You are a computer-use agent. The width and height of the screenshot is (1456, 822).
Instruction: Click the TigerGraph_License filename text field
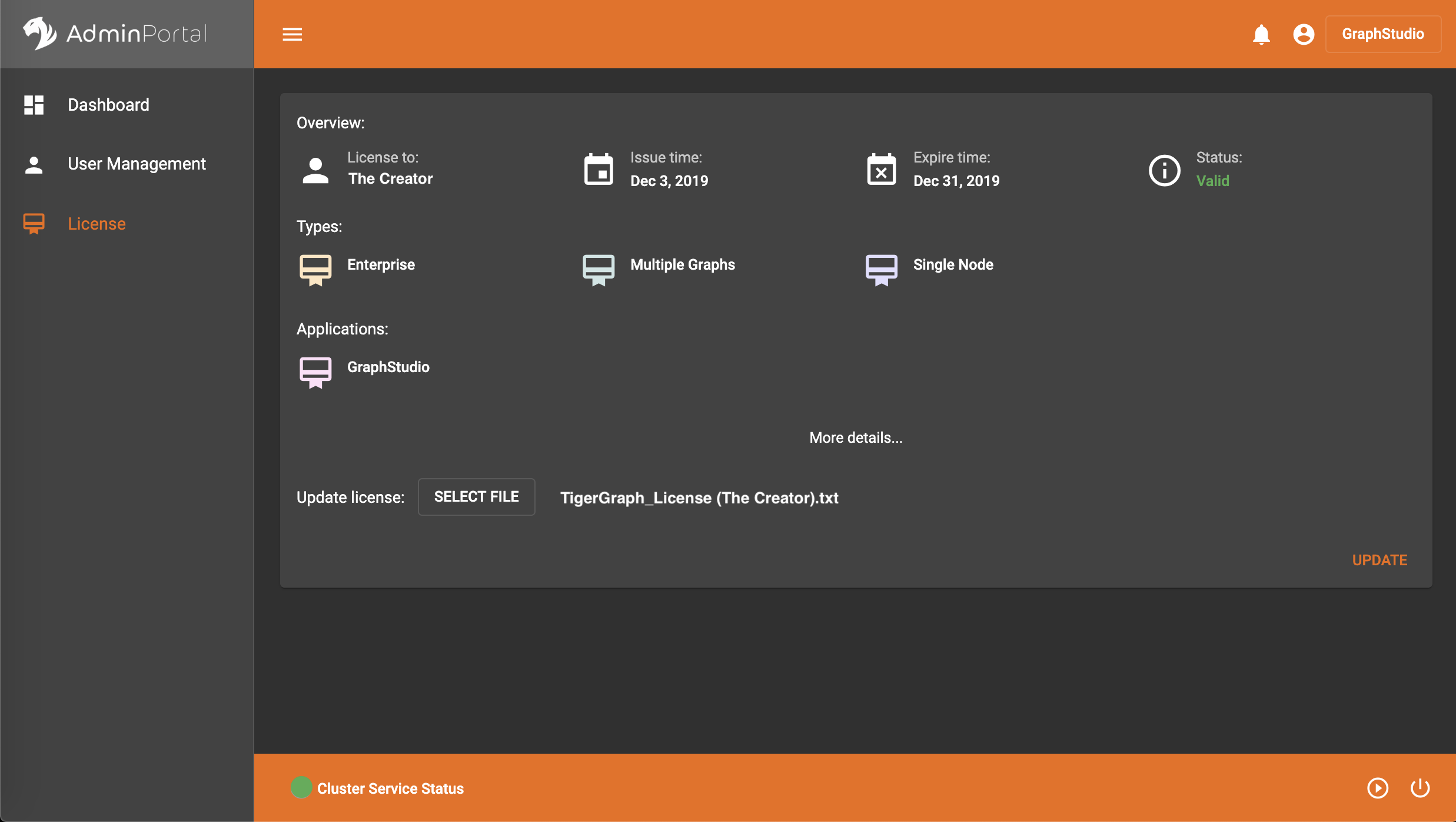coord(698,496)
